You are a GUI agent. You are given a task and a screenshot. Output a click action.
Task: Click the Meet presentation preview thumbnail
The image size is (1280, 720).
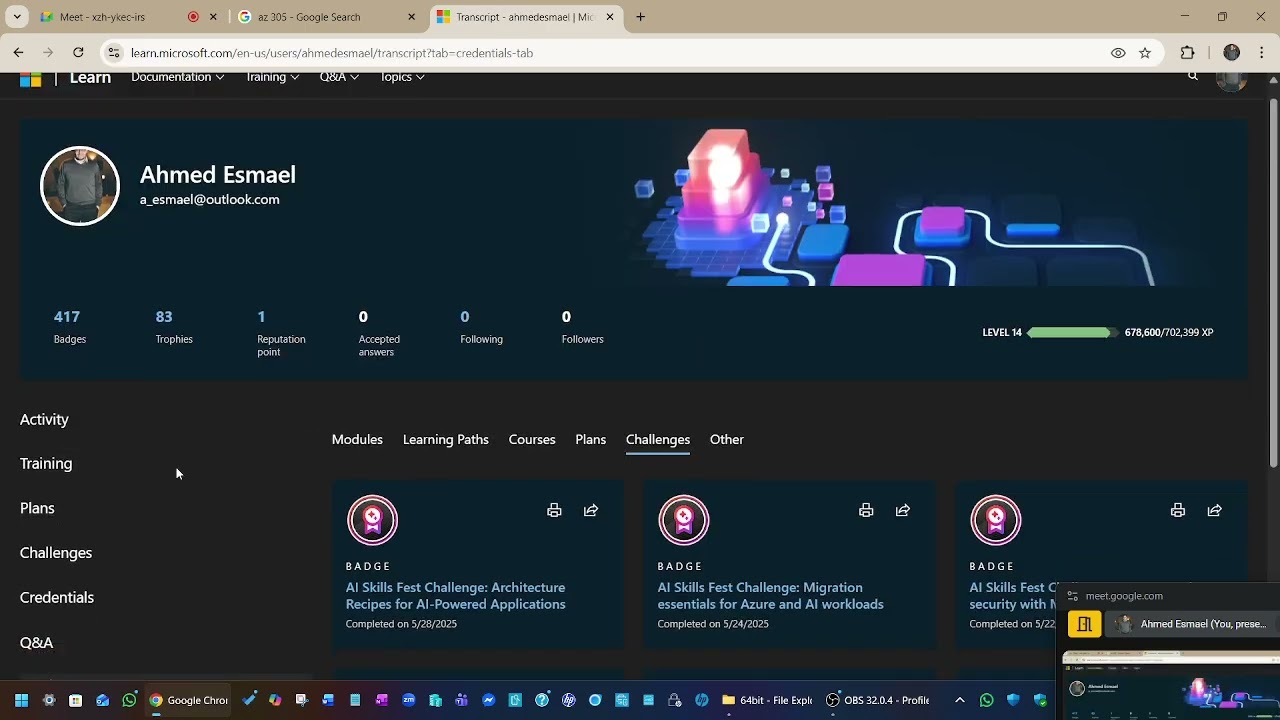coord(1170,685)
